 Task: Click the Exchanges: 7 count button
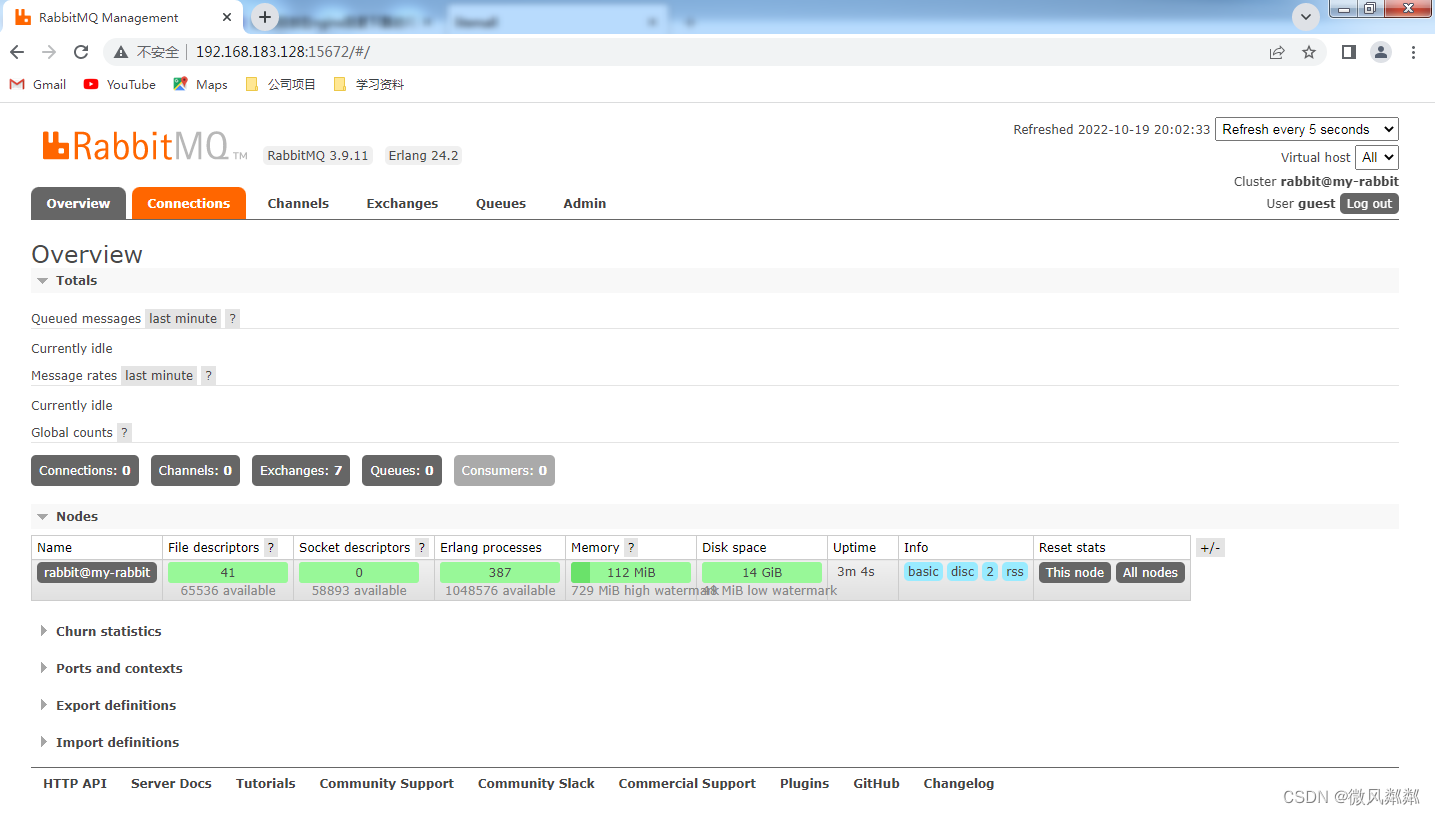[301, 471]
